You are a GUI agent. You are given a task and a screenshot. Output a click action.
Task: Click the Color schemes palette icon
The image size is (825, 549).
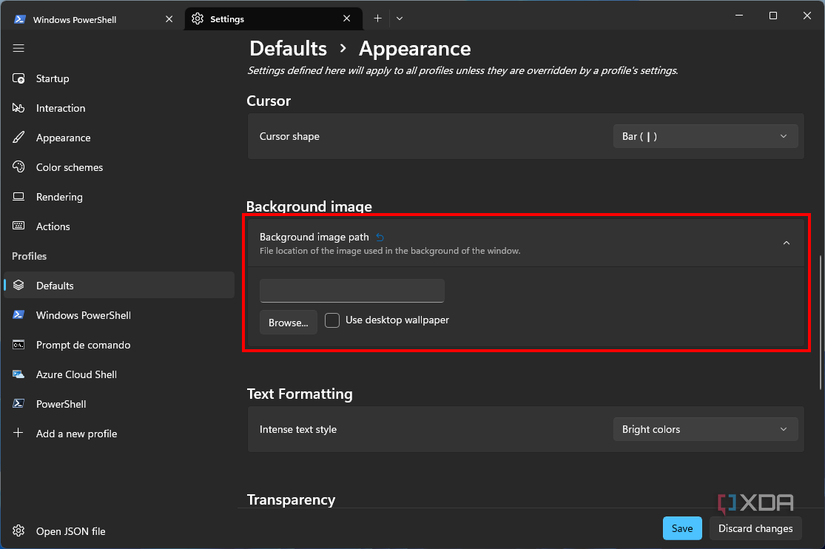18,167
